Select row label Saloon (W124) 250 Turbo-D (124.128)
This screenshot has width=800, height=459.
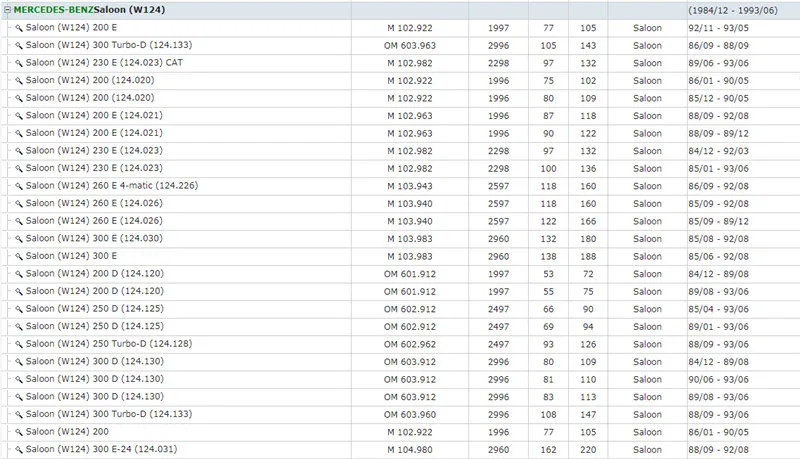click(x=109, y=344)
